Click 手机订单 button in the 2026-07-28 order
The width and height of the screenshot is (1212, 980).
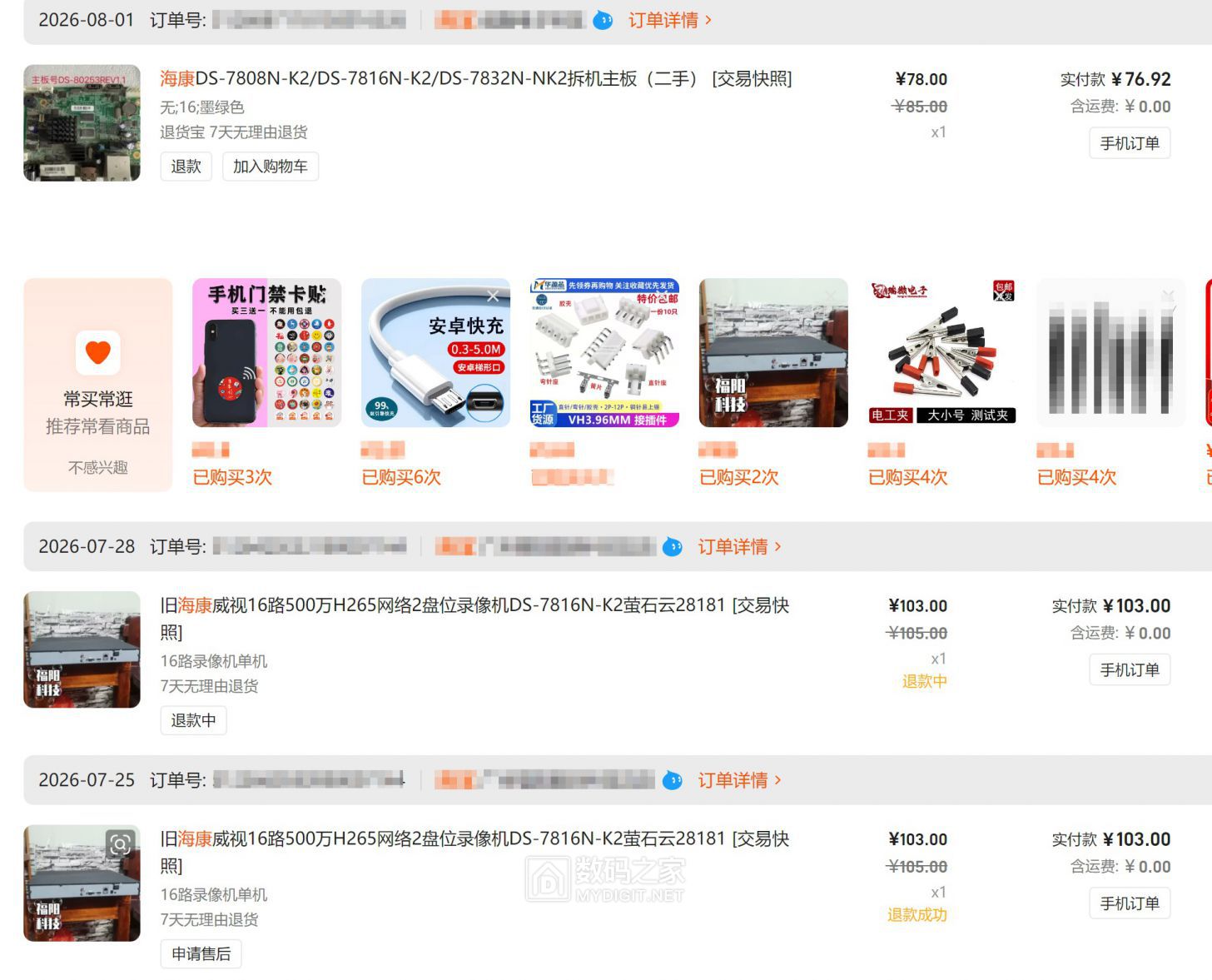(x=1130, y=669)
